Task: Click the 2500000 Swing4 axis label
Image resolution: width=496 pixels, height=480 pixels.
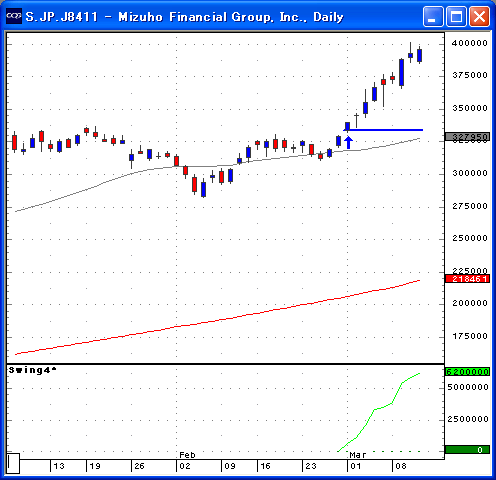Action: pos(468,419)
